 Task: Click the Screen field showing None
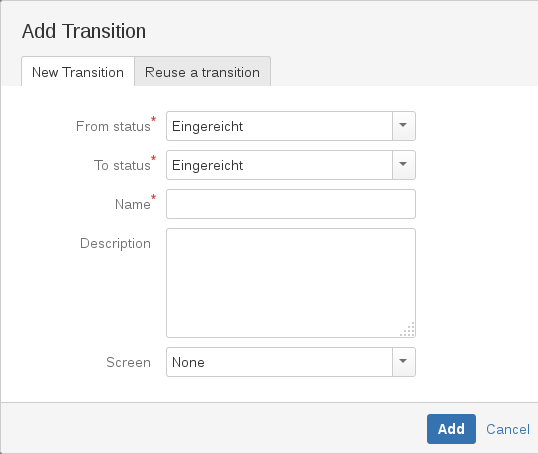(x=279, y=362)
